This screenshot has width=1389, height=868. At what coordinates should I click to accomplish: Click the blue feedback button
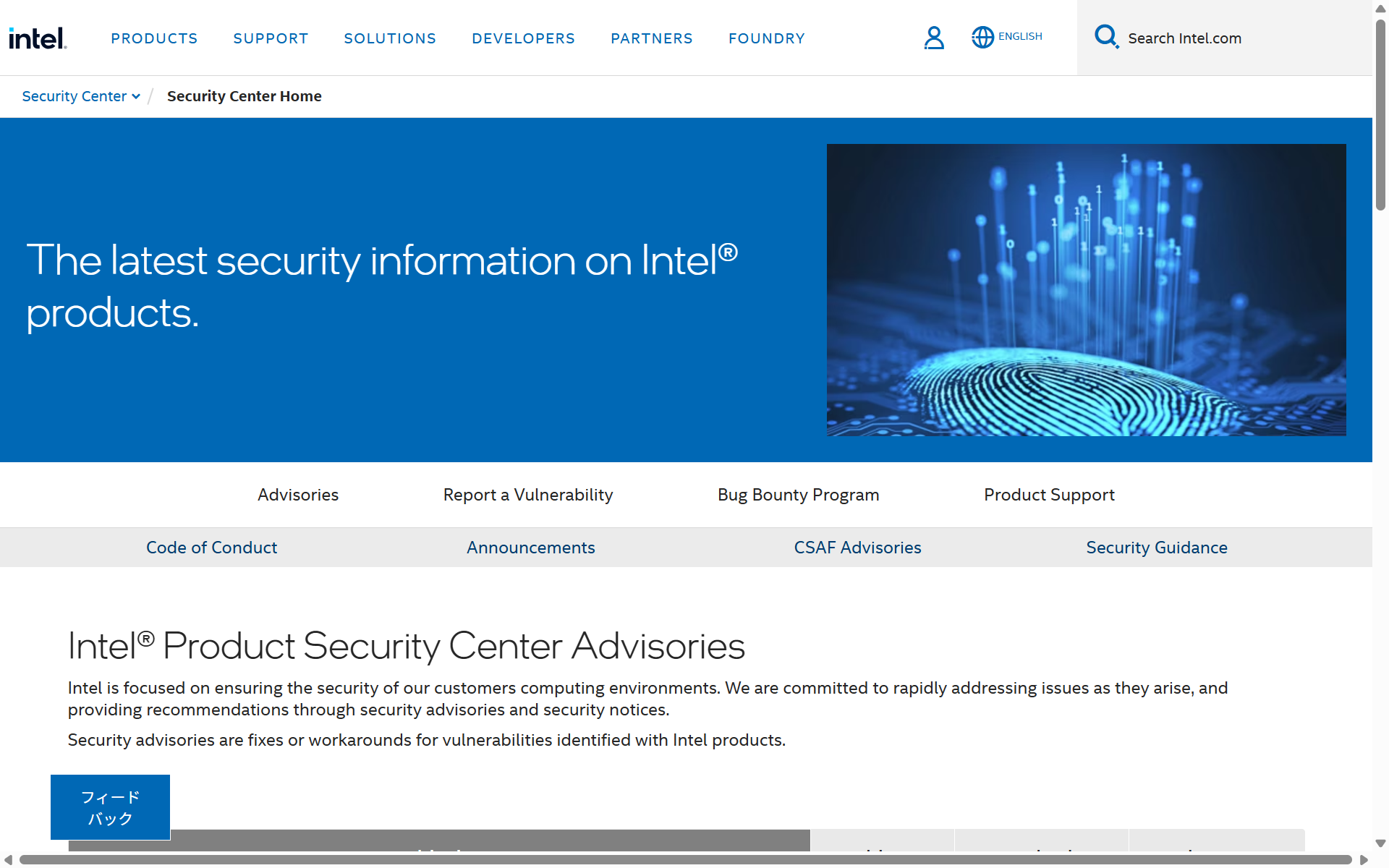click(110, 807)
